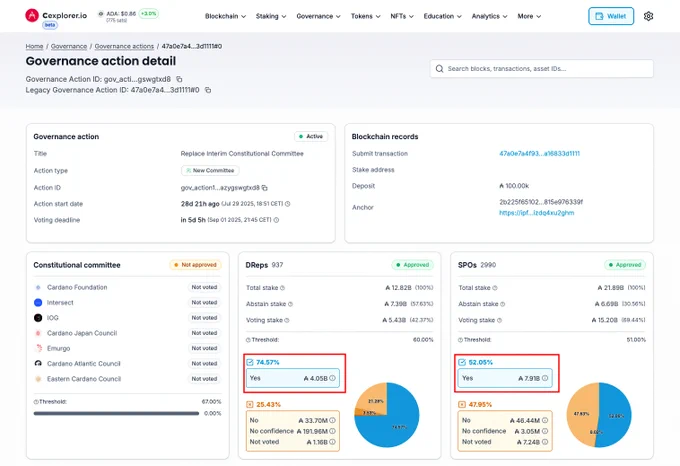Viewport: 680px width, 466px height.
Task: Click the Constitutional committee Threshold info icon
Action: pyautogui.click(x=36, y=402)
